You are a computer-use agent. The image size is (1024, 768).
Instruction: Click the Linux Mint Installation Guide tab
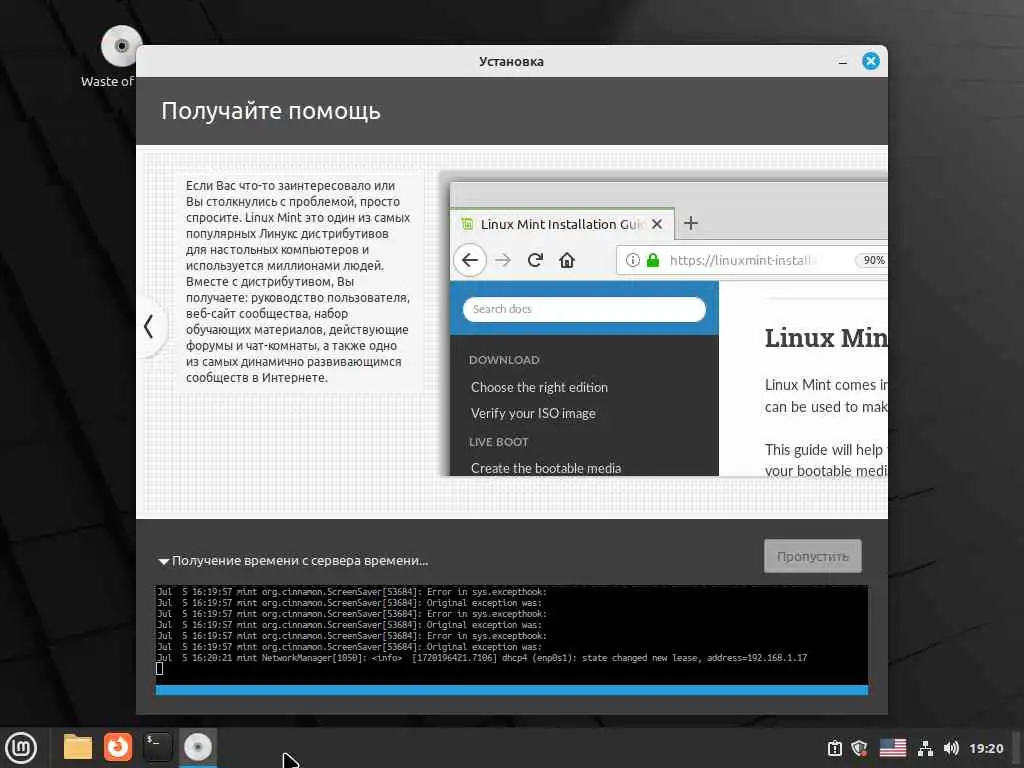click(562, 224)
